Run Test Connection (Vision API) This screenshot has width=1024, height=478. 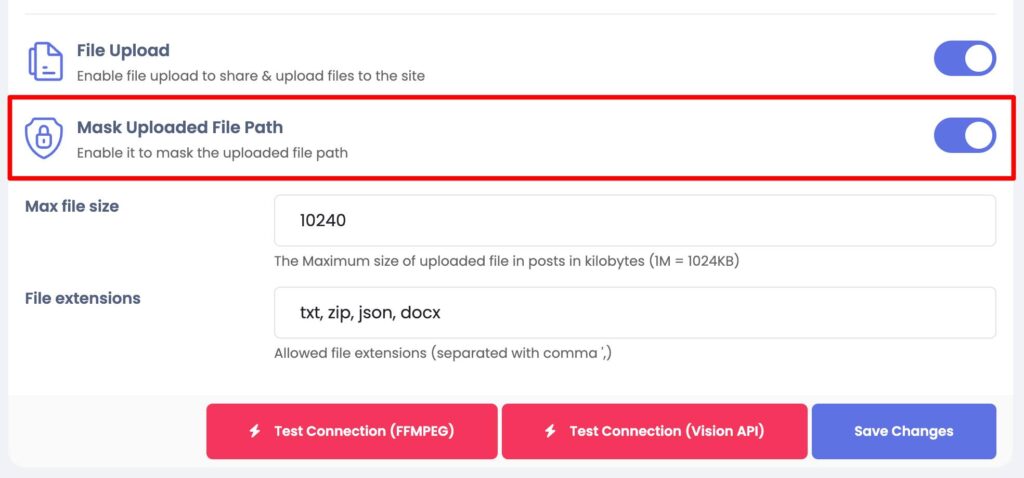point(654,431)
